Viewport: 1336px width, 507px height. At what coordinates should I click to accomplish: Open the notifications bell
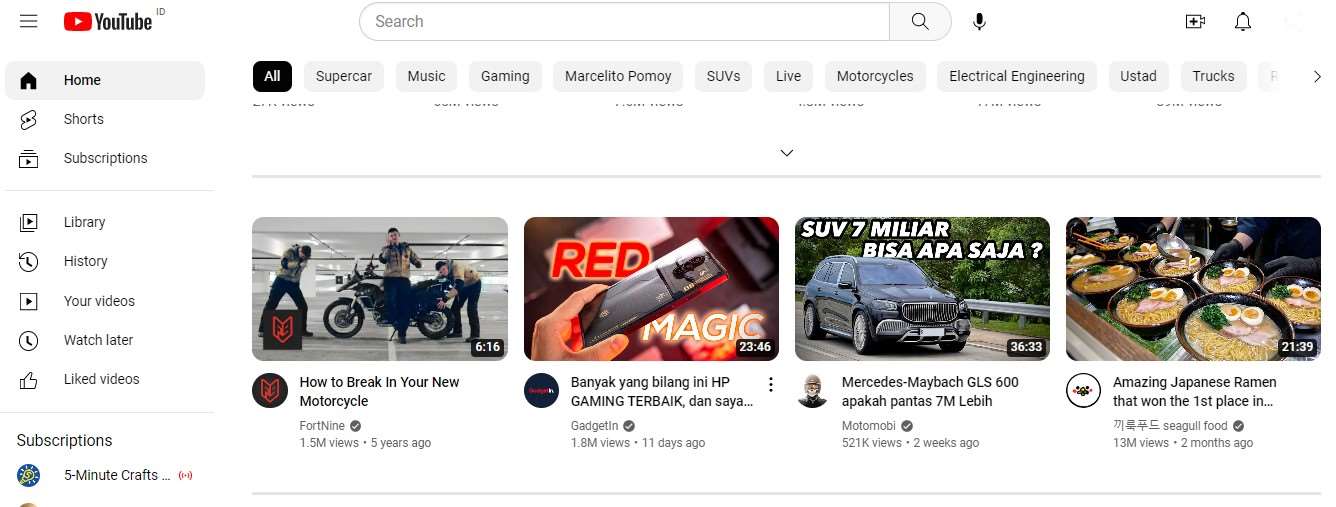(1242, 21)
